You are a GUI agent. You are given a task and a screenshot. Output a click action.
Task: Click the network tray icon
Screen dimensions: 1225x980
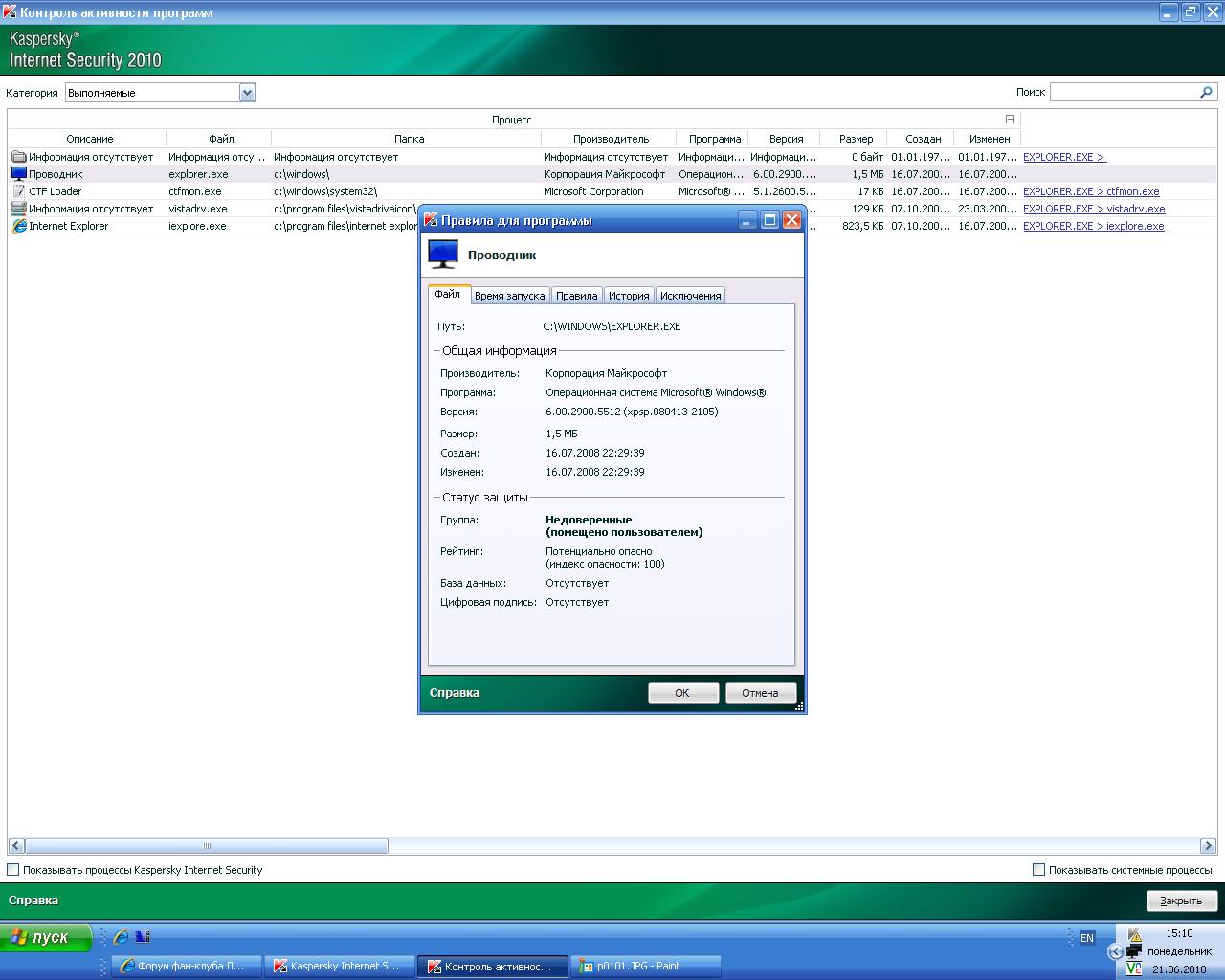(x=1134, y=951)
